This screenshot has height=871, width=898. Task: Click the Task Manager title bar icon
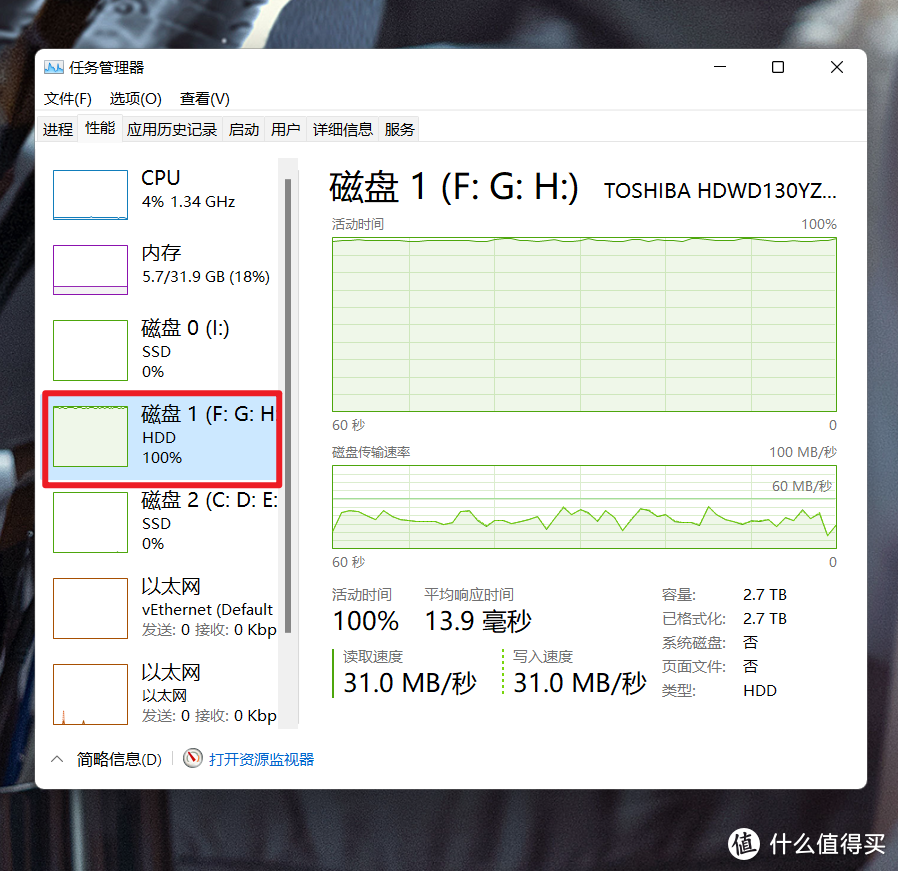(54, 67)
